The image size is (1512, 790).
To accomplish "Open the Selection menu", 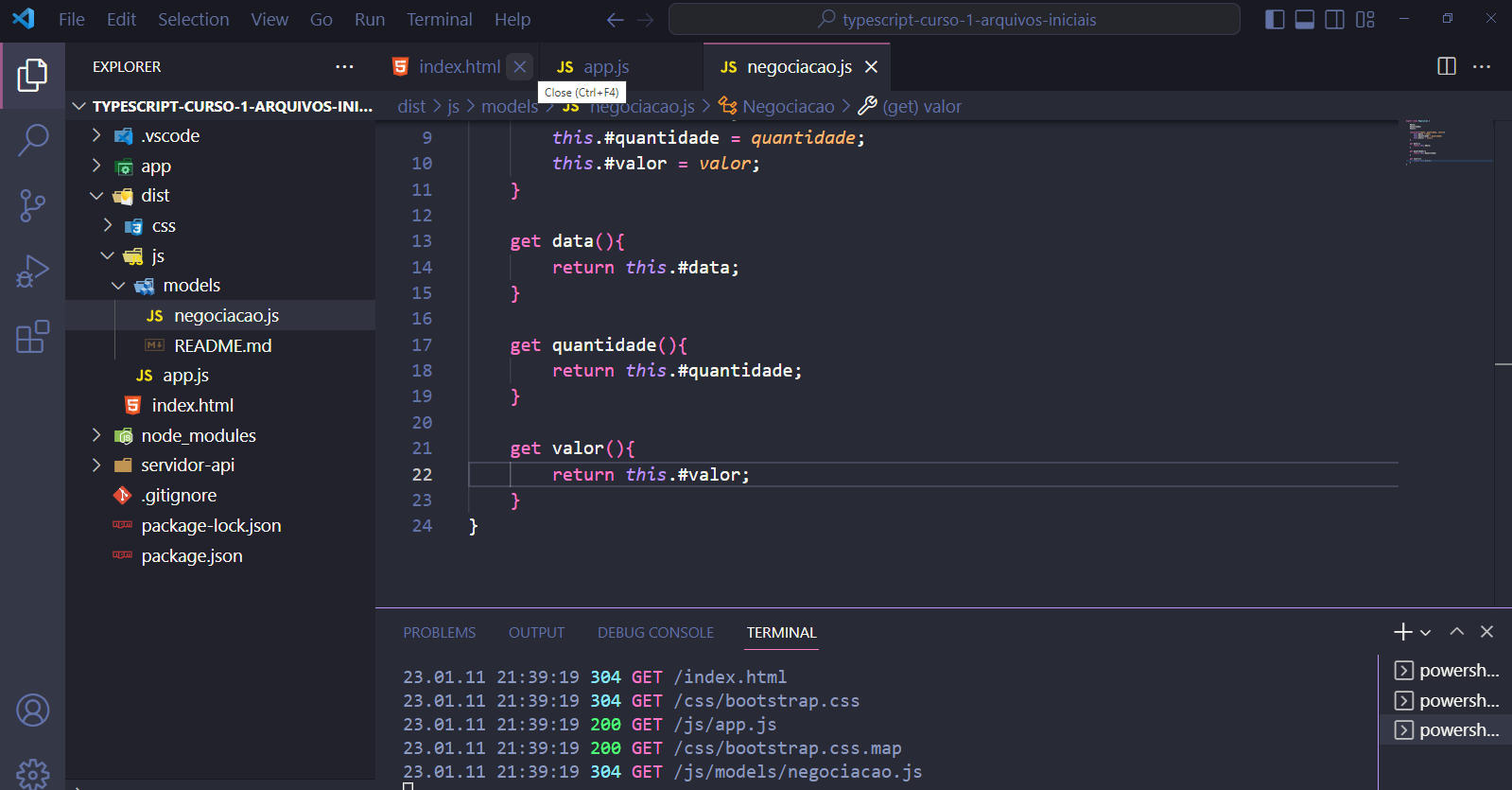I will pos(194,19).
